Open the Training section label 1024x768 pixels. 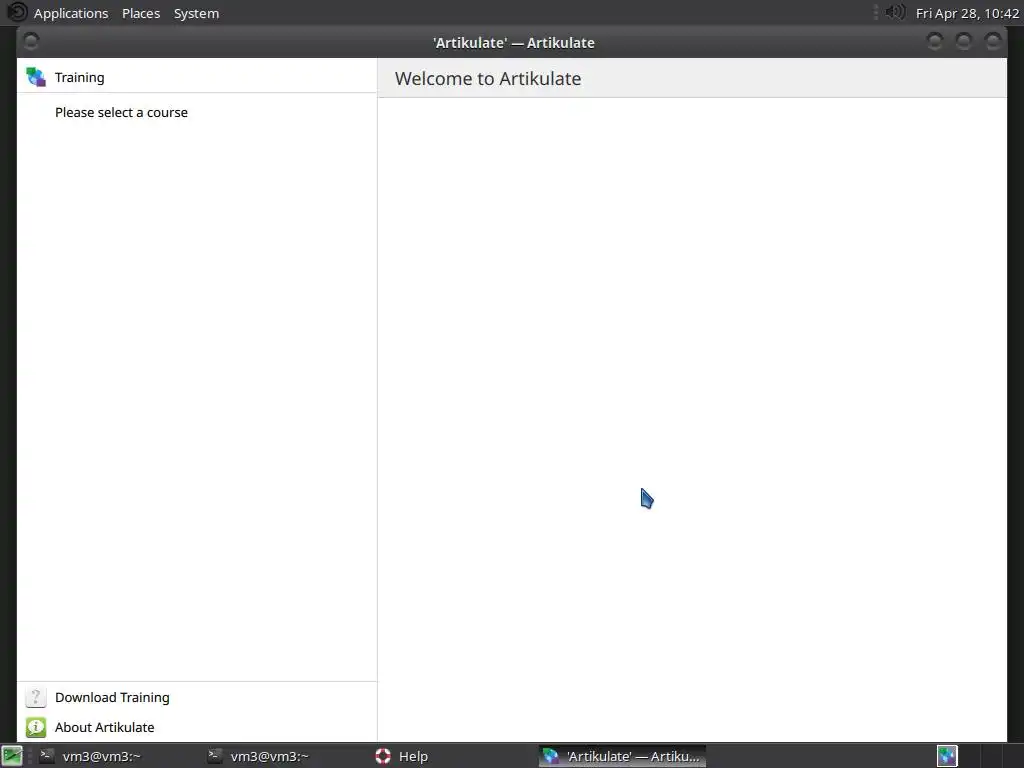[x=80, y=77]
